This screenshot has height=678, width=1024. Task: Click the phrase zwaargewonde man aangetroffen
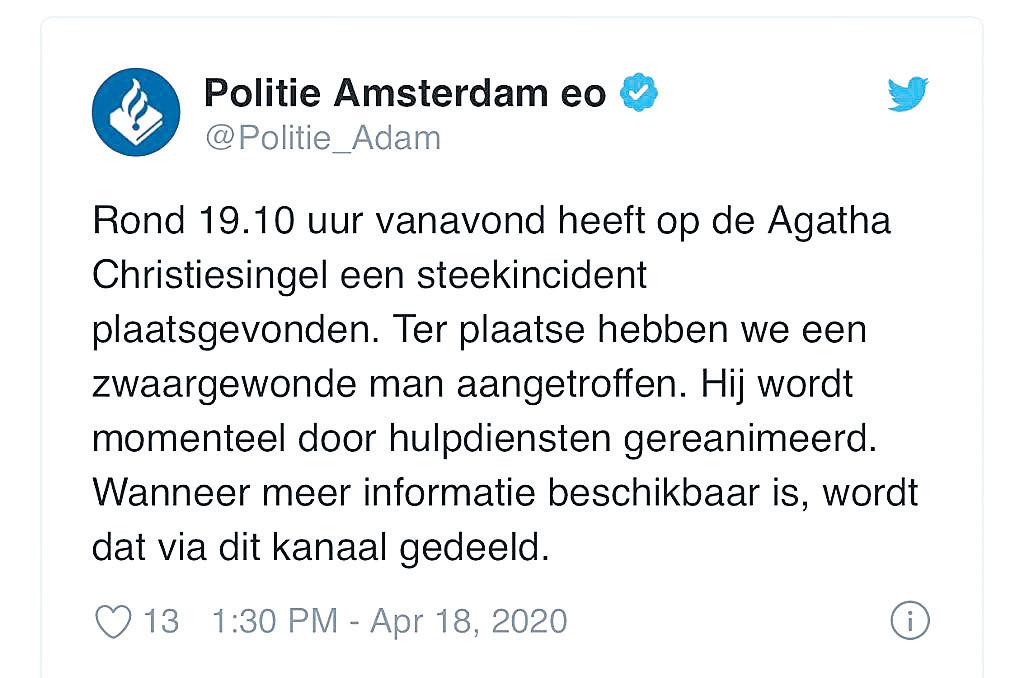point(390,385)
